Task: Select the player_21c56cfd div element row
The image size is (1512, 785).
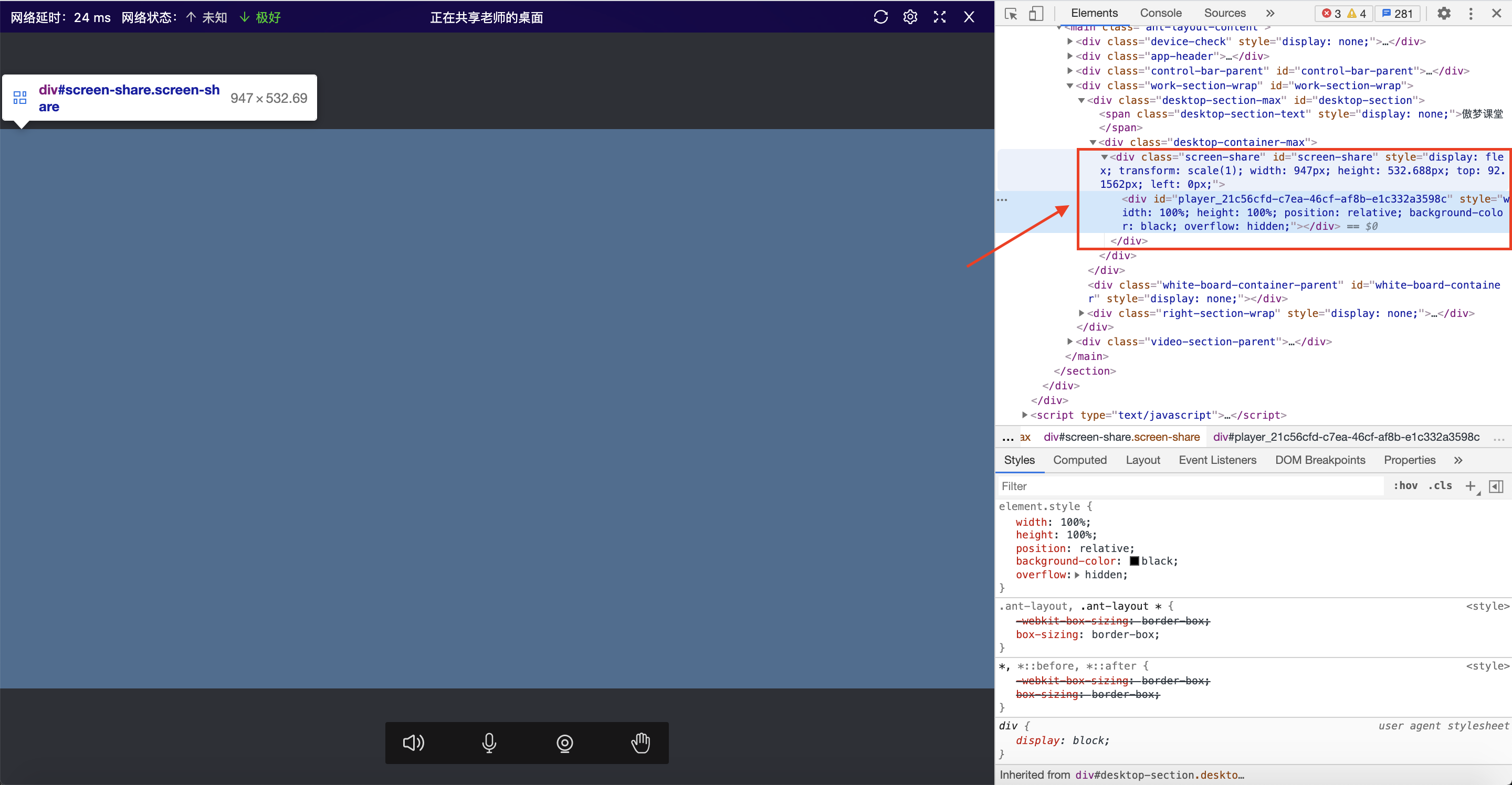Action: [1254, 213]
